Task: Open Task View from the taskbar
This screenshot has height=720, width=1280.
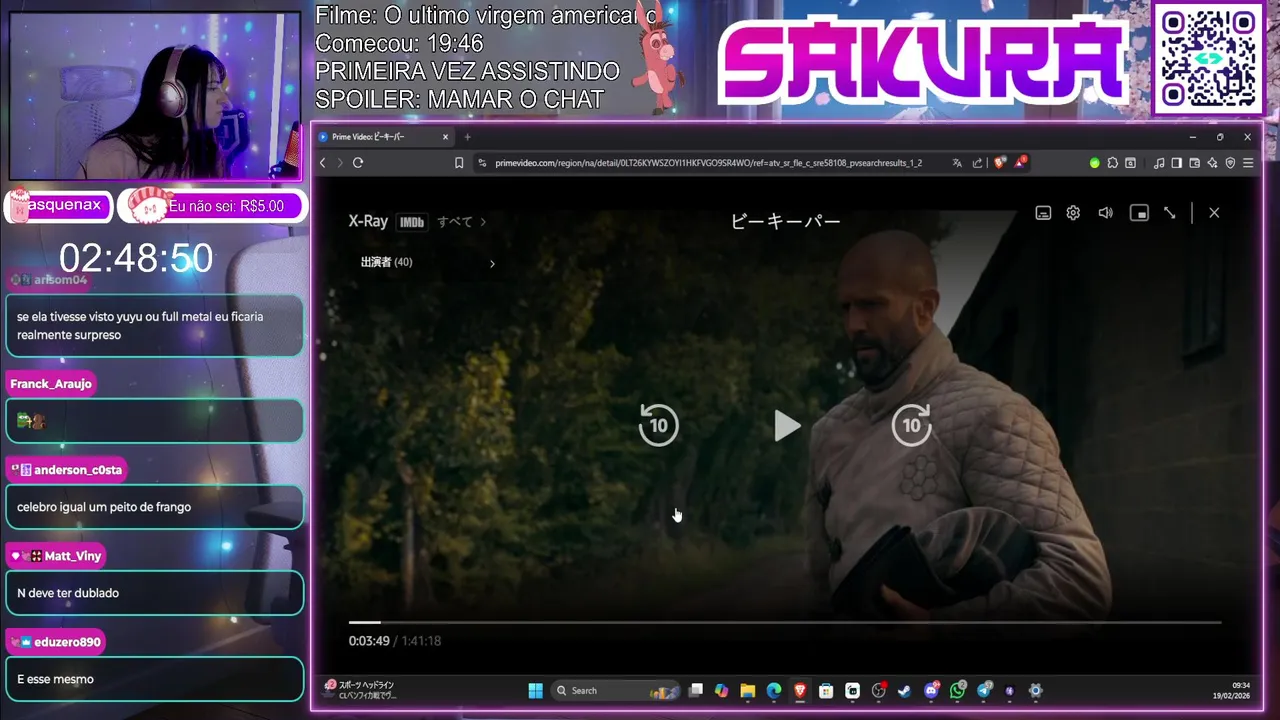Action: [696, 690]
